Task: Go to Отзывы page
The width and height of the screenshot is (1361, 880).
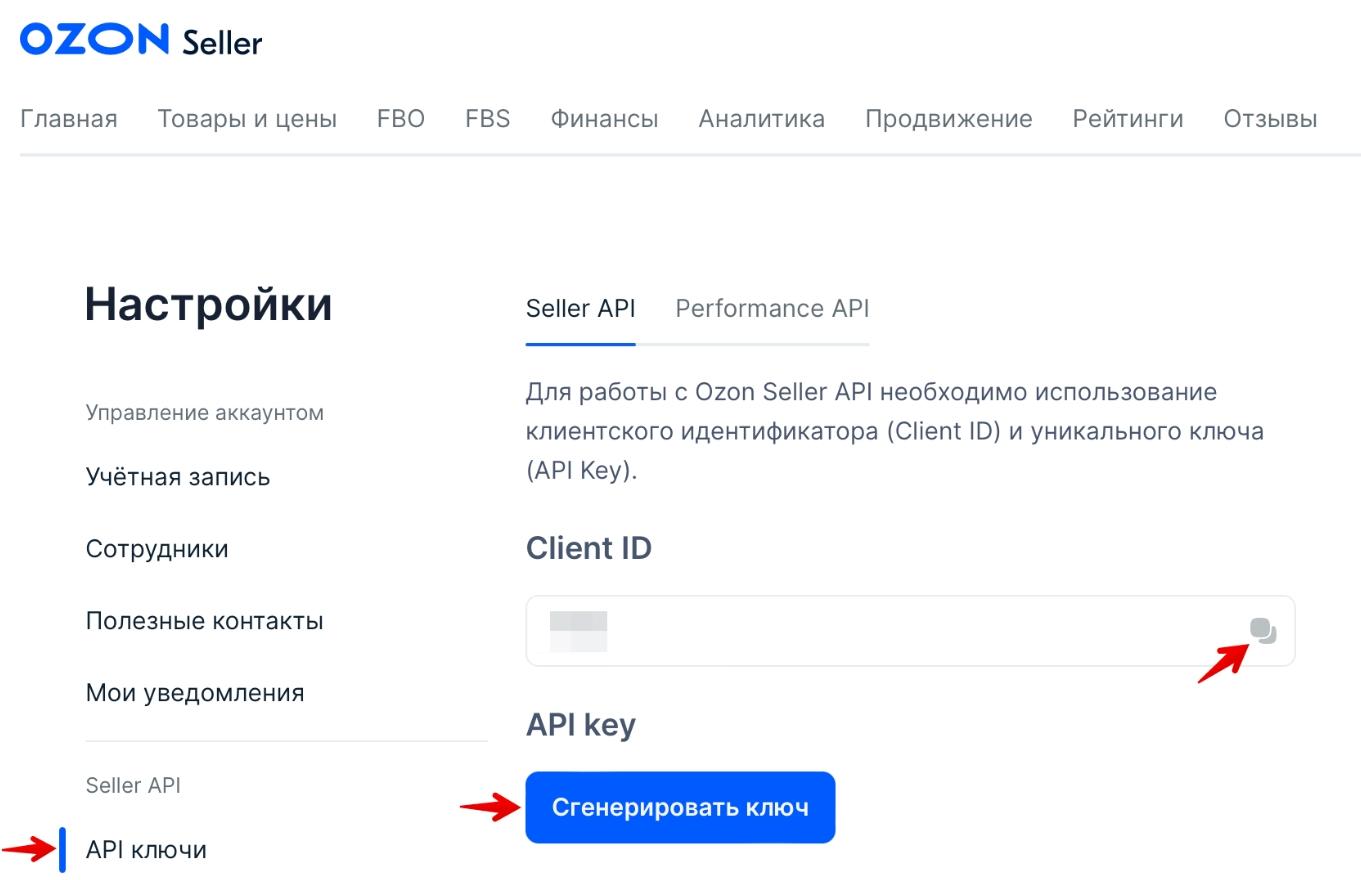Action: click(1270, 119)
